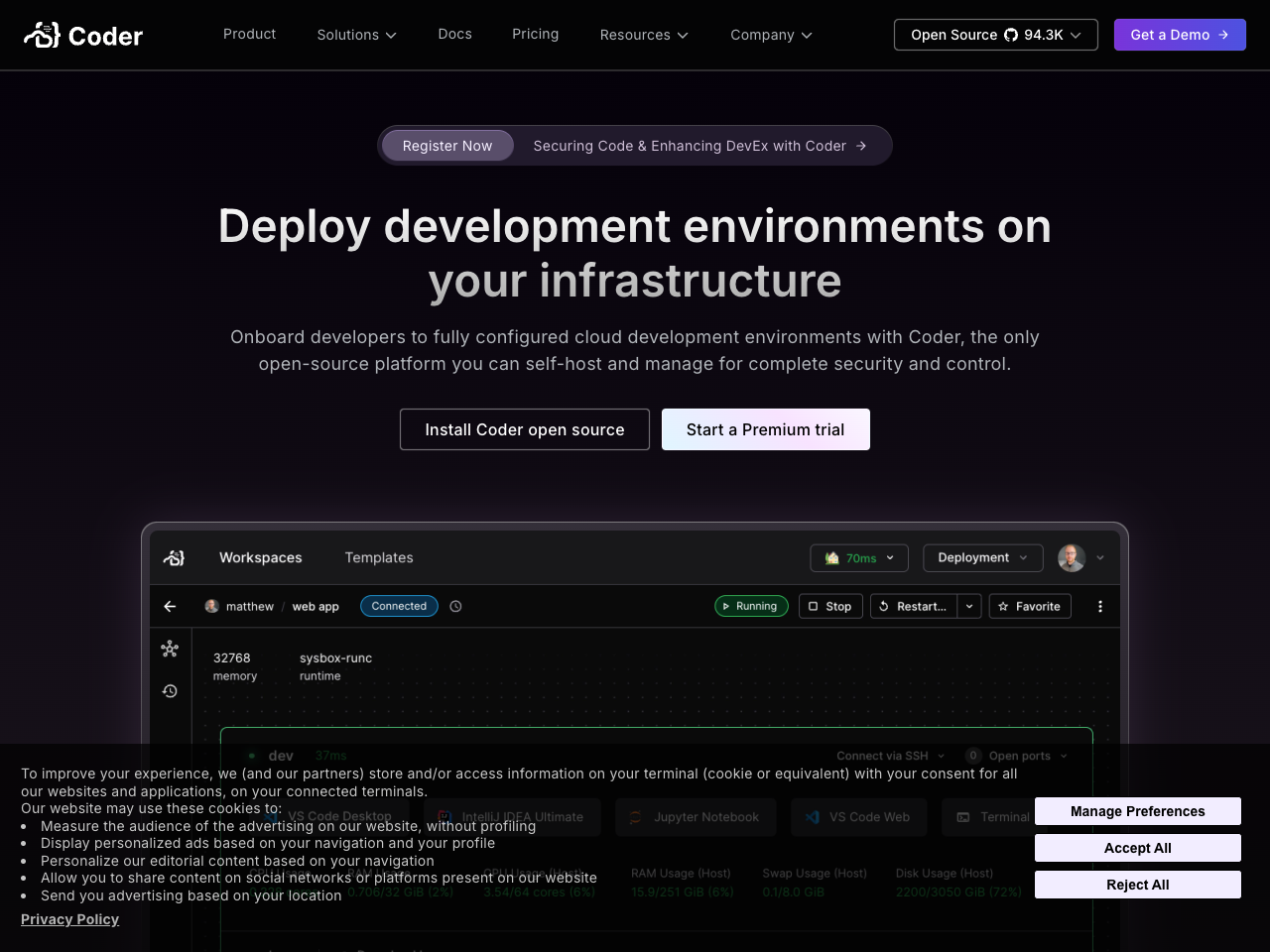Click the Stop workspace button

(x=830, y=606)
